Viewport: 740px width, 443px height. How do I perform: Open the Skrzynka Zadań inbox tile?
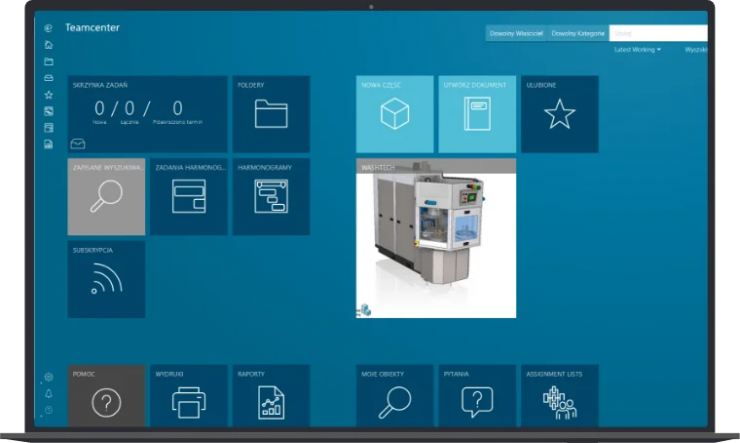coord(147,114)
